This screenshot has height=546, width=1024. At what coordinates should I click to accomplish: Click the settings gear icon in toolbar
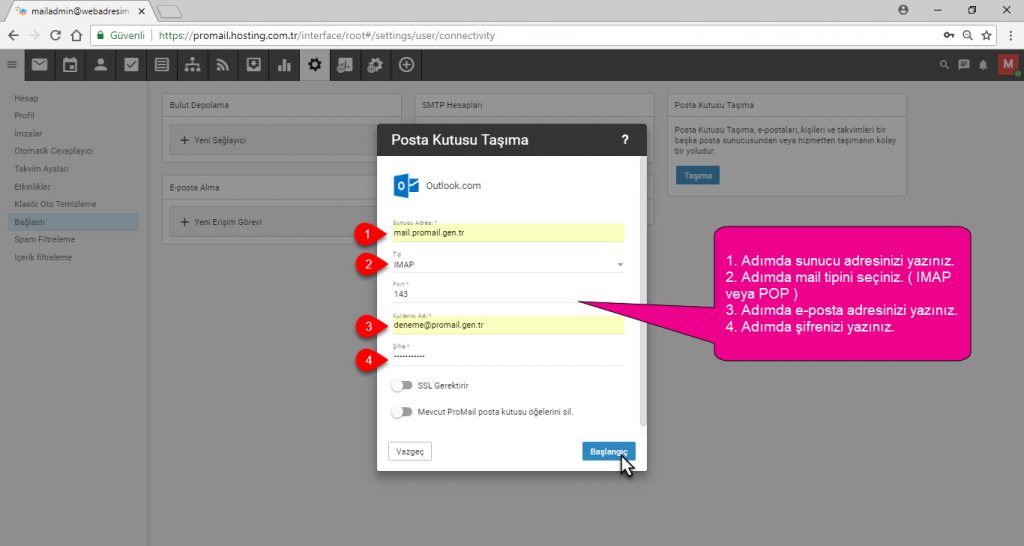point(315,65)
